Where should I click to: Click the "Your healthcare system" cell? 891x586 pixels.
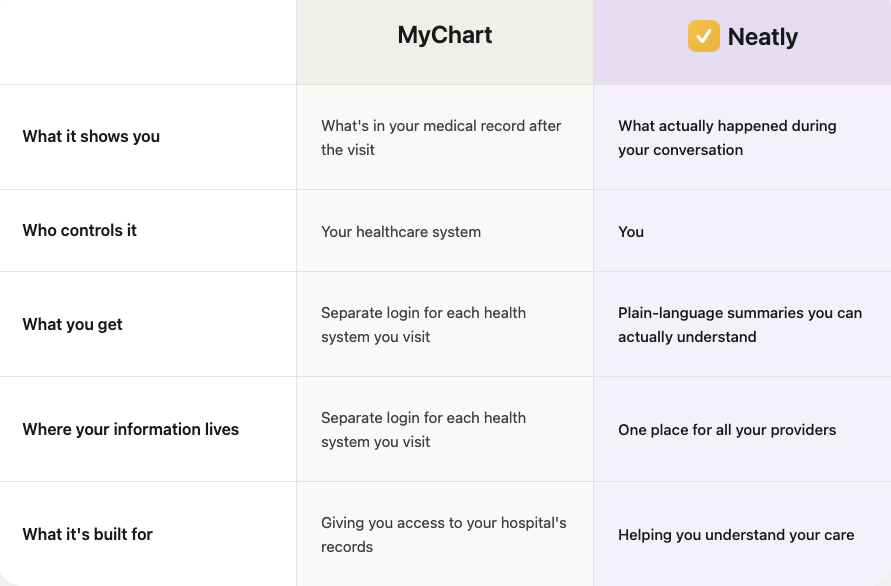click(x=401, y=232)
